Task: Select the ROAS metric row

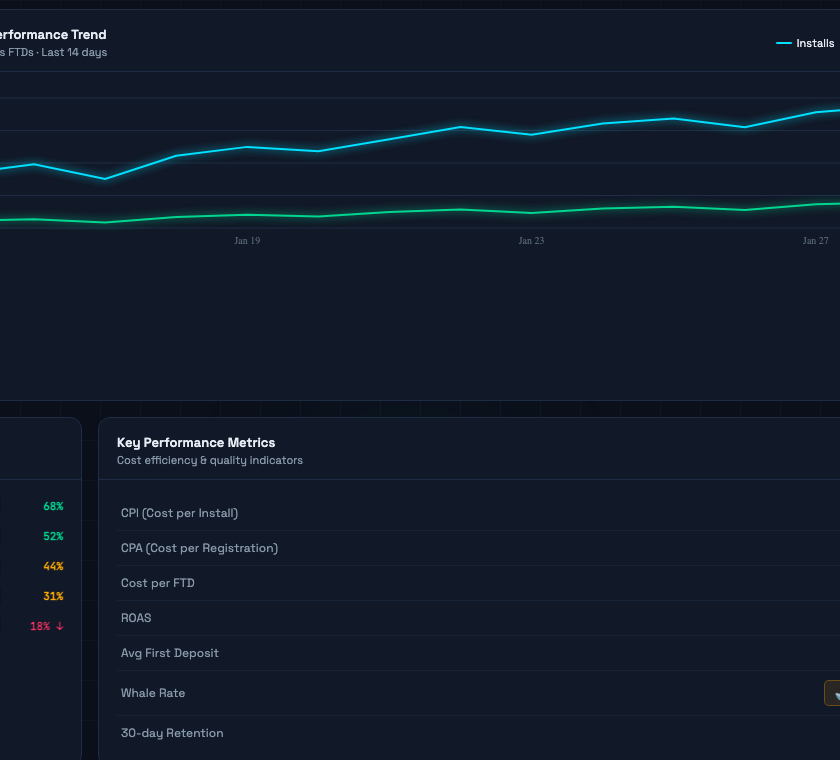Action: pyautogui.click(x=135, y=617)
